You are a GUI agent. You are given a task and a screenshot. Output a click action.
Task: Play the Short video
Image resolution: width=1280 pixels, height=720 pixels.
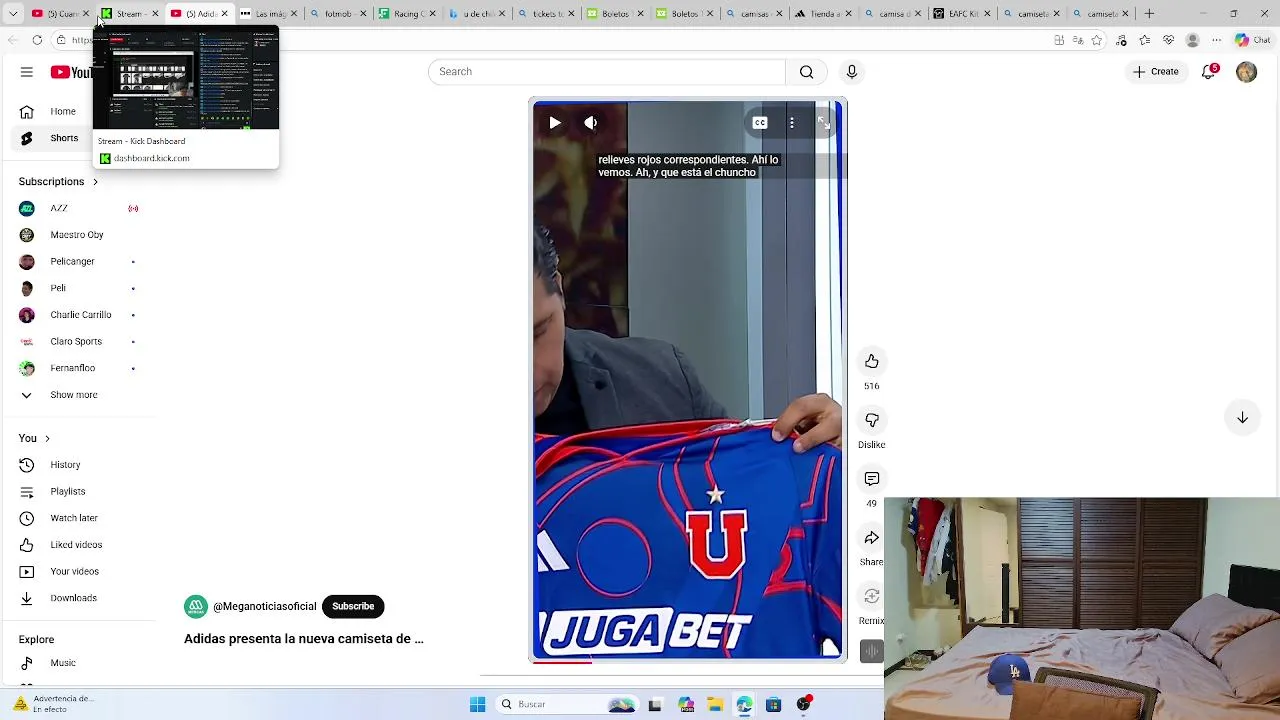coord(555,123)
